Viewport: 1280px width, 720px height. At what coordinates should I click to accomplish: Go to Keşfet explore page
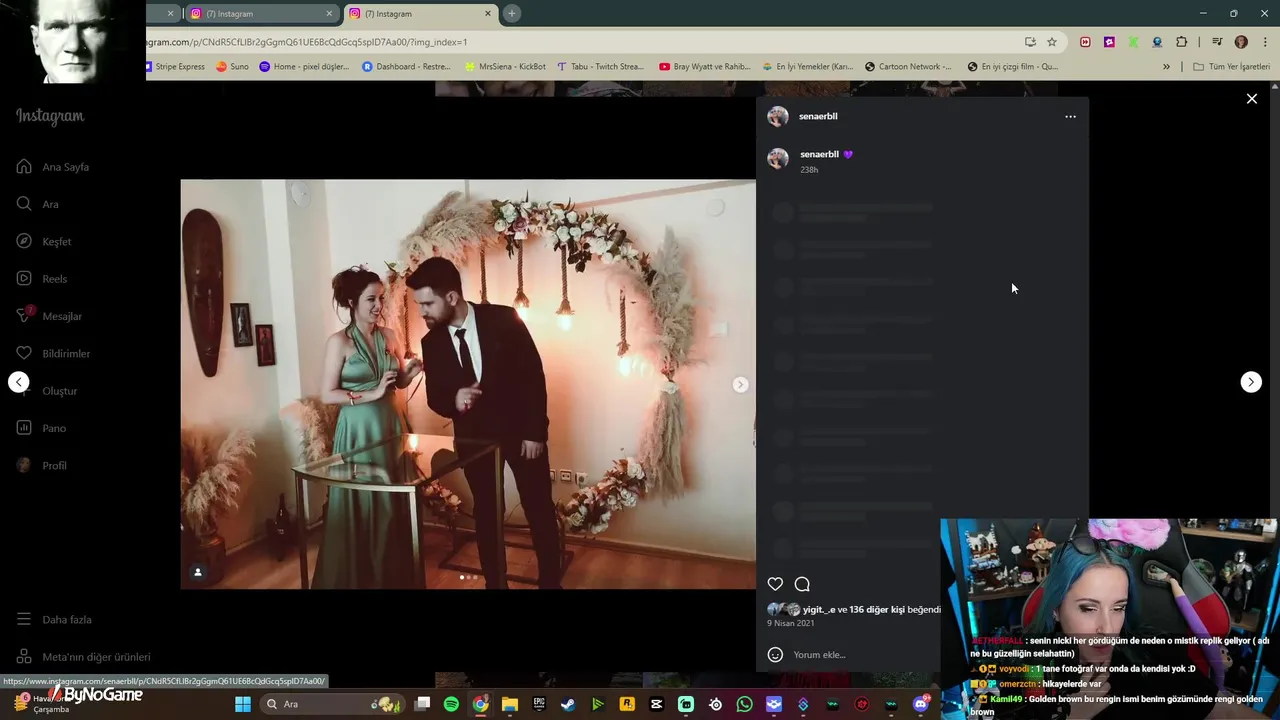[44, 241]
